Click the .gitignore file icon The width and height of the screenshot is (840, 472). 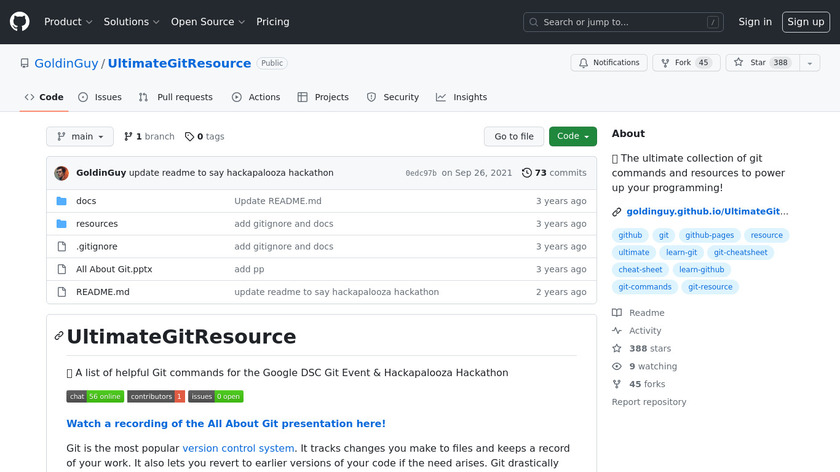61,247
